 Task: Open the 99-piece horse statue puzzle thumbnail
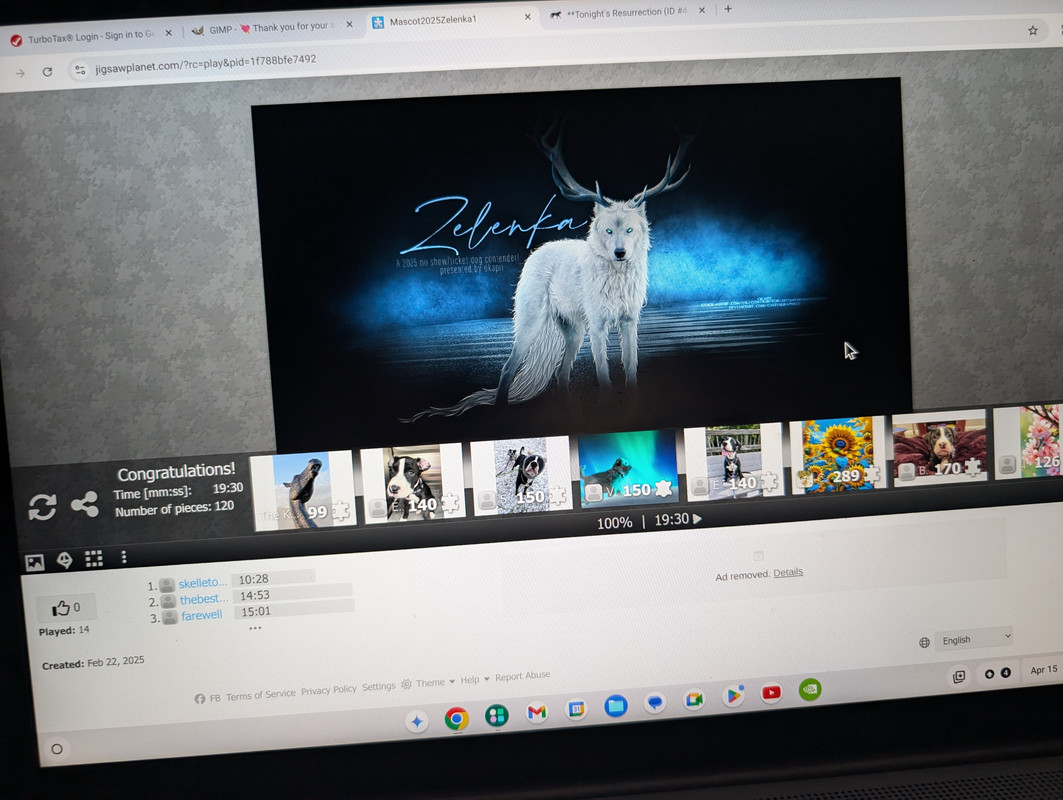click(x=304, y=491)
